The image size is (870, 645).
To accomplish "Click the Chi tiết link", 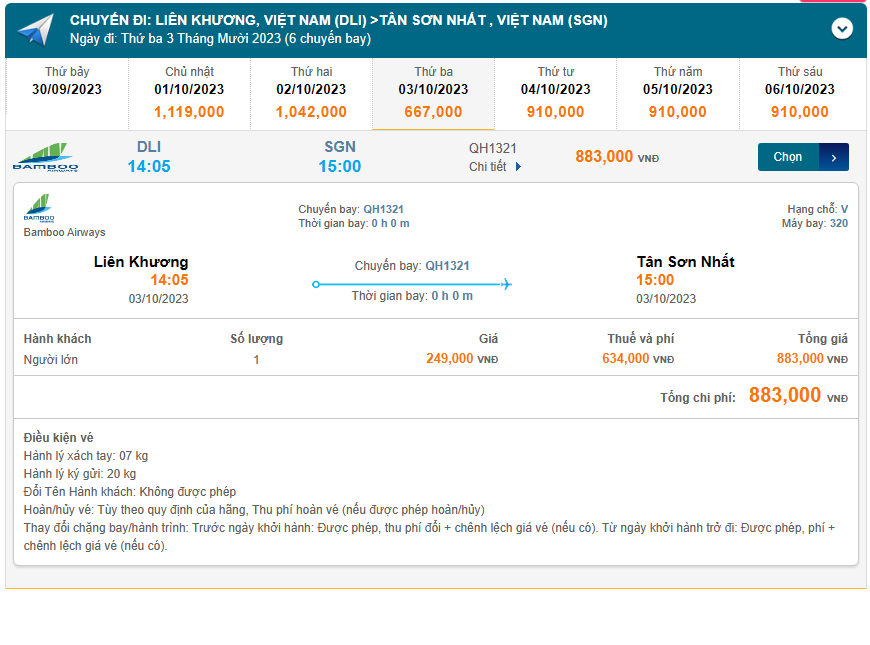I will tap(488, 167).
